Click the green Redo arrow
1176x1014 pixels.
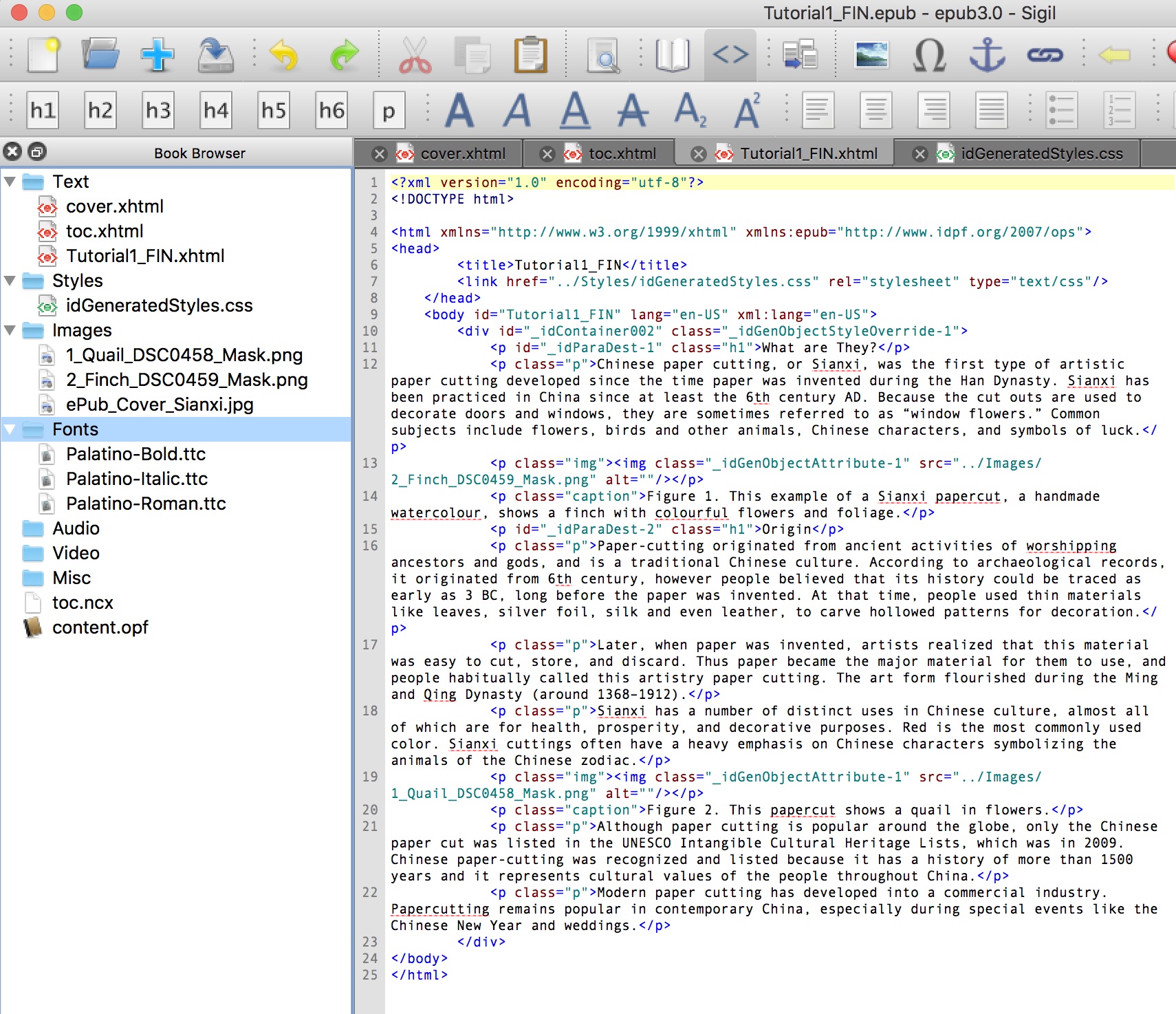(344, 55)
